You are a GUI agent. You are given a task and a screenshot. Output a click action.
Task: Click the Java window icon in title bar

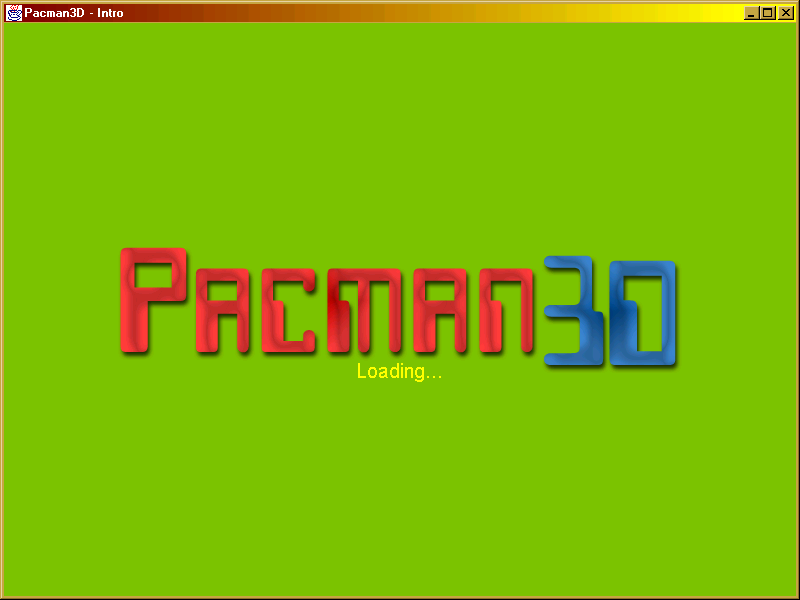14,13
